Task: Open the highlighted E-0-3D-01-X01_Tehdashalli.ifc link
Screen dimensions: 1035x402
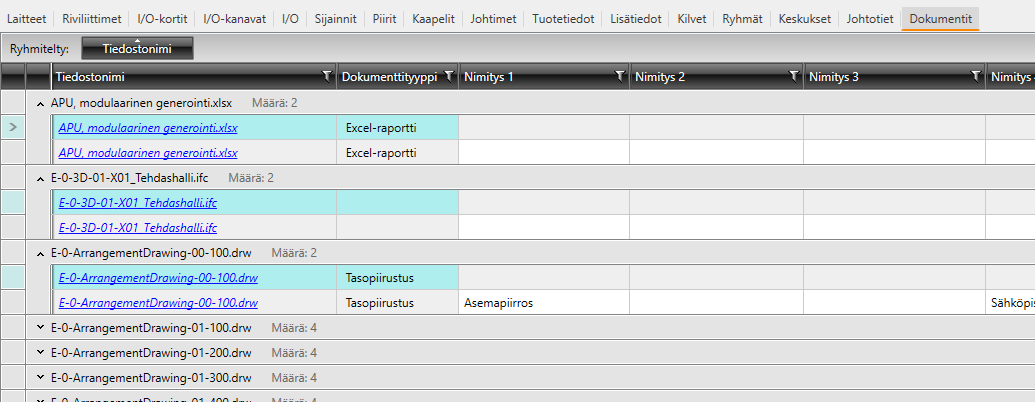Action: 138,202
